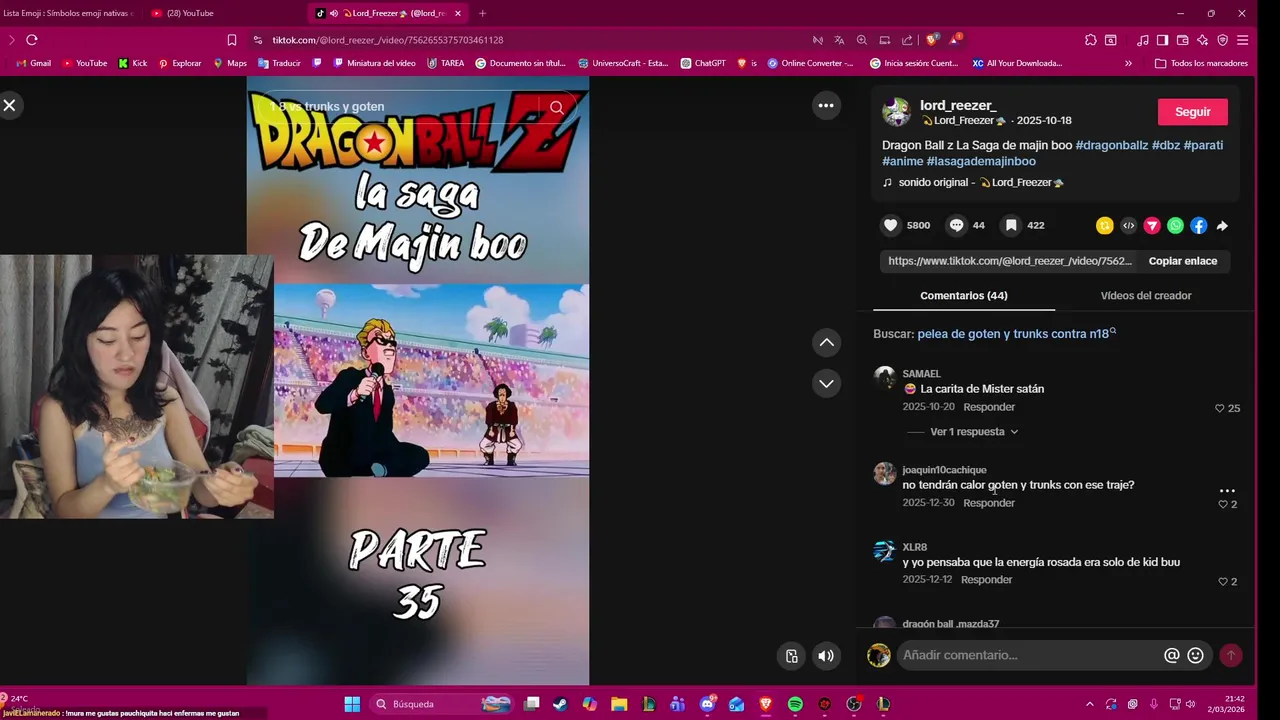Screen dimensions: 1280x720
Task: Click the translate page icon
Action: click(839, 40)
